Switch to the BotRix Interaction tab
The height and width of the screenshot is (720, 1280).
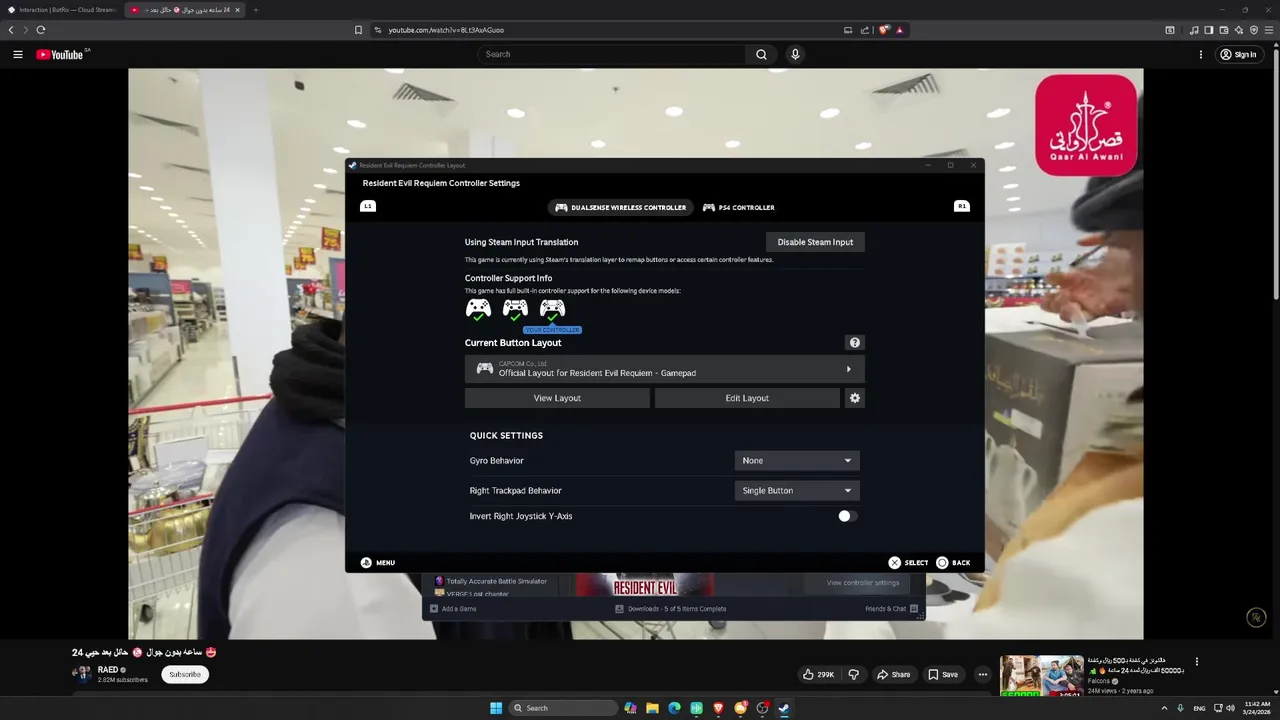point(62,10)
